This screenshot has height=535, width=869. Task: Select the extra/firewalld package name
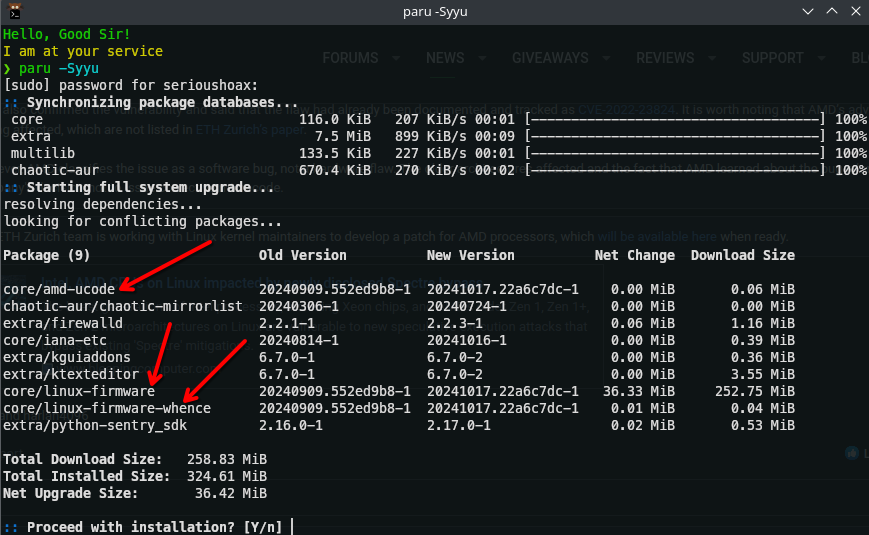click(x=63, y=323)
